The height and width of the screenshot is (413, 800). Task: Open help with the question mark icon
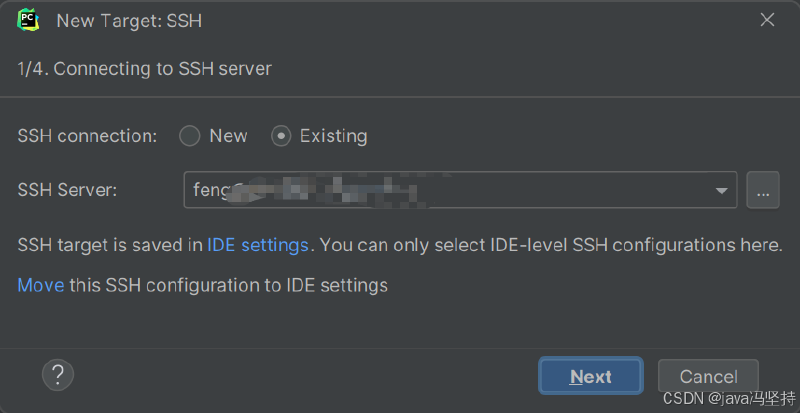pos(58,375)
